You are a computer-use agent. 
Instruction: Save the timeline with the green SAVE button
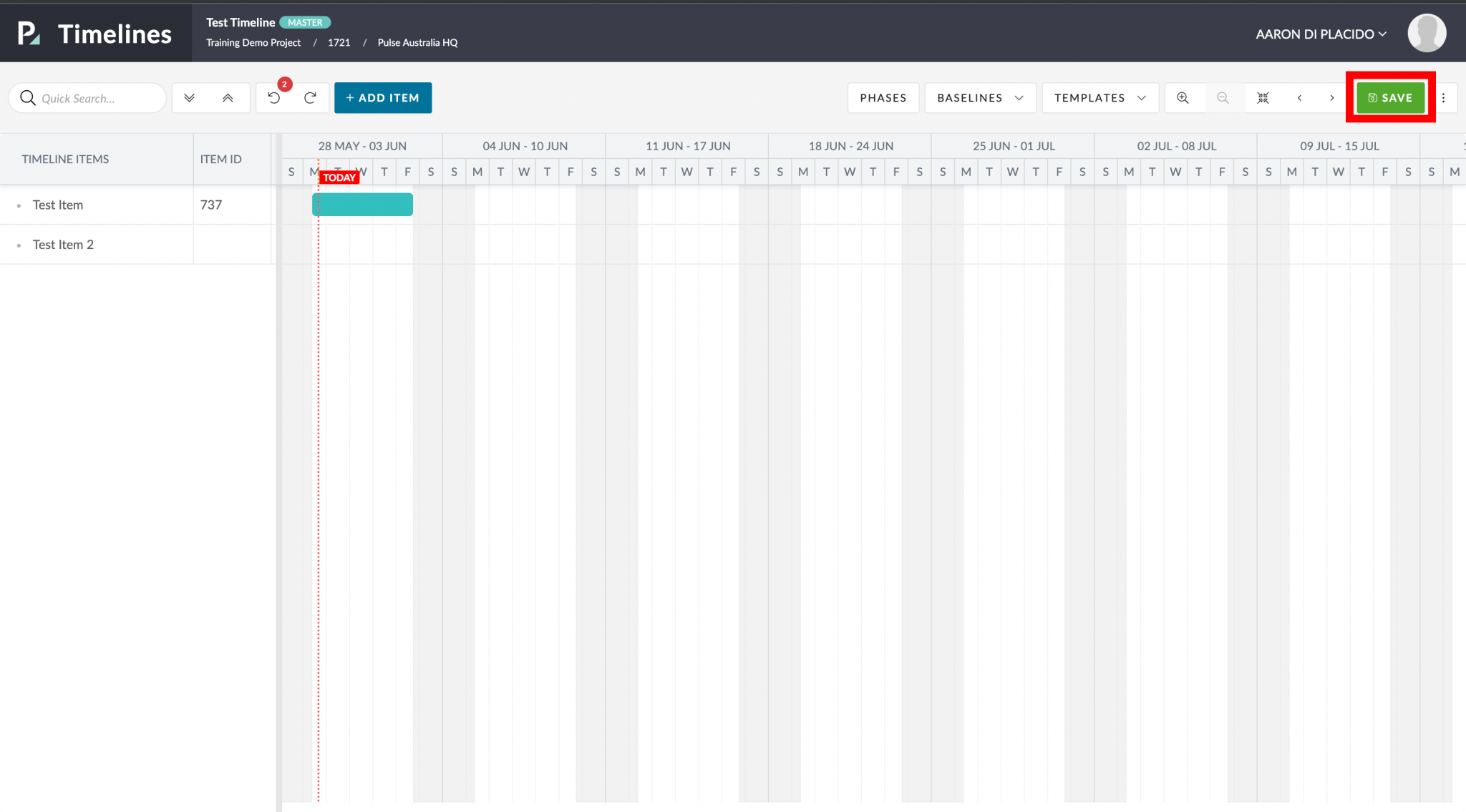pyautogui.click(x=1389, y=97)
